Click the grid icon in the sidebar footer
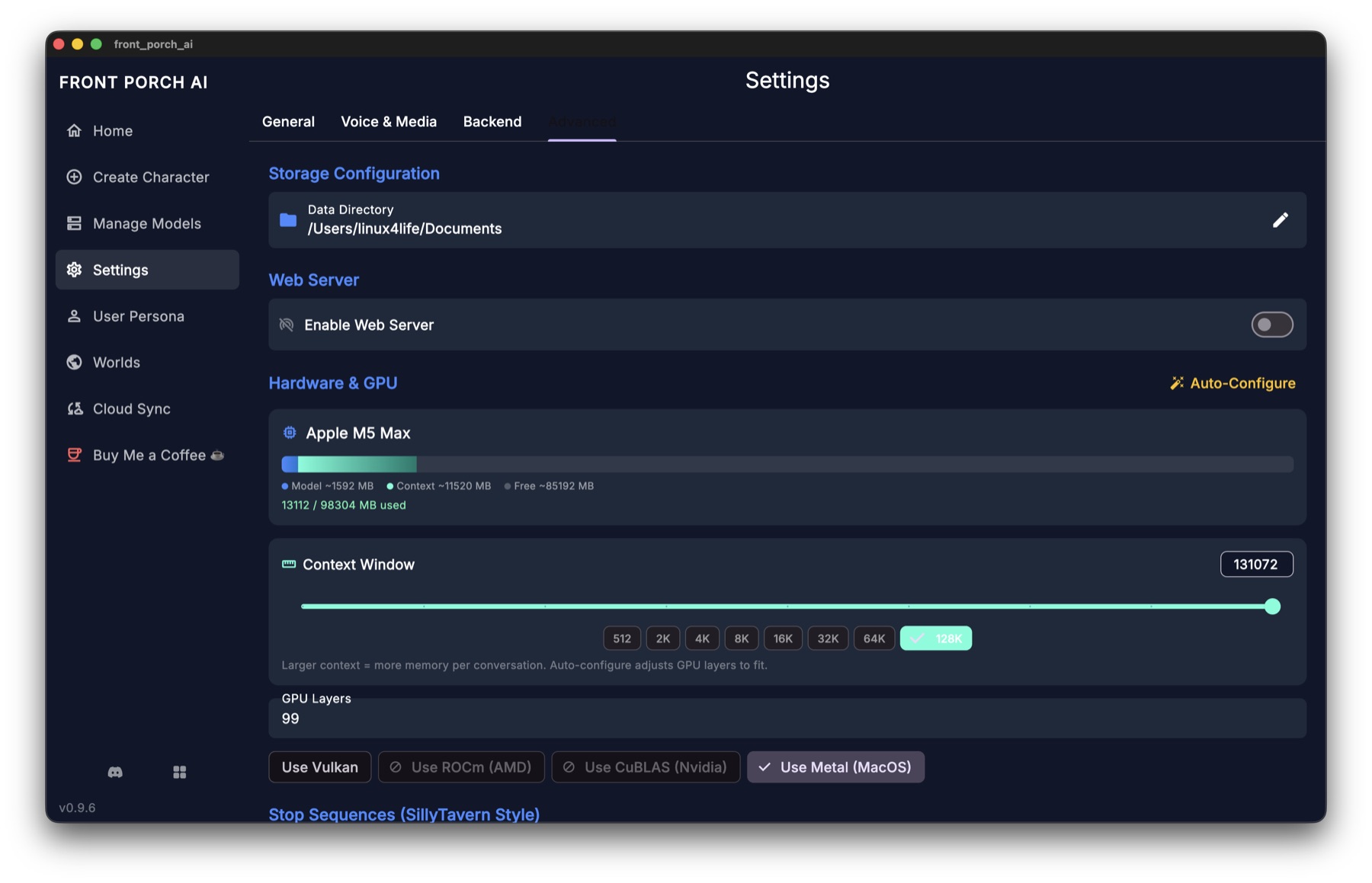The width and height of the screenshot is (1372, 883). (x=180, y=773)
